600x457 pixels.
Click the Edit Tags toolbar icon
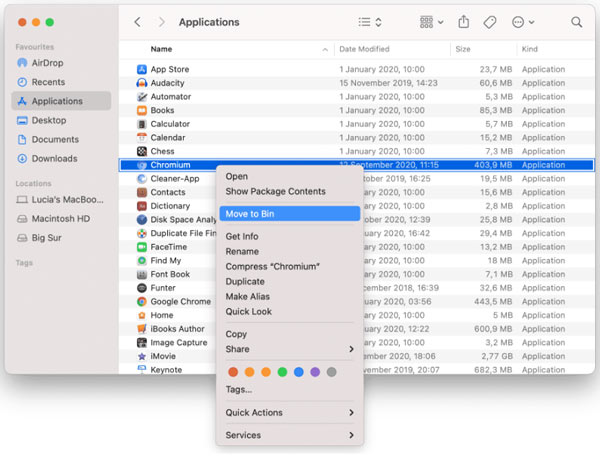(x=490, y=22)
